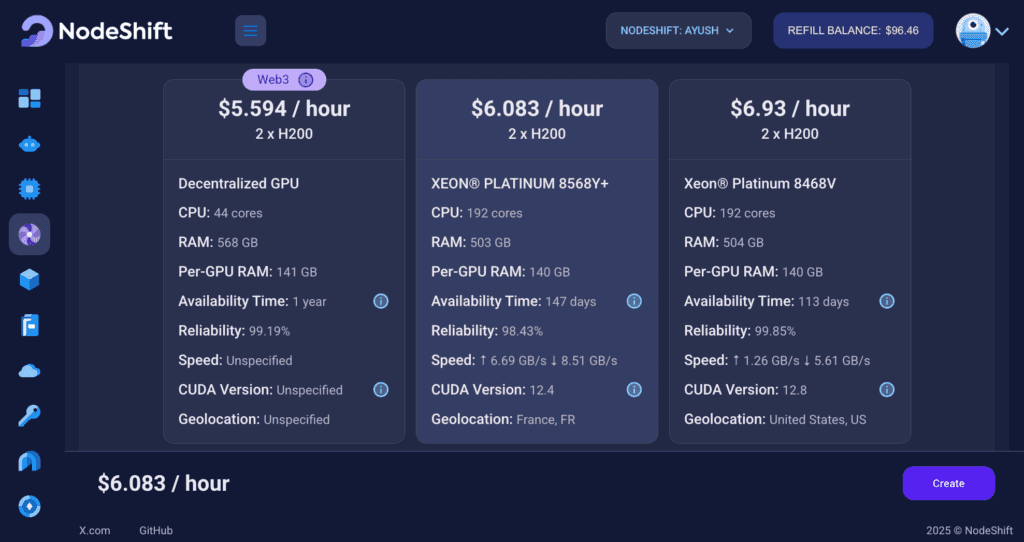Select the $5.594 / hour Decentralized GPU card
Screen dimensions: 1024x542
click(x=284, y=261)
